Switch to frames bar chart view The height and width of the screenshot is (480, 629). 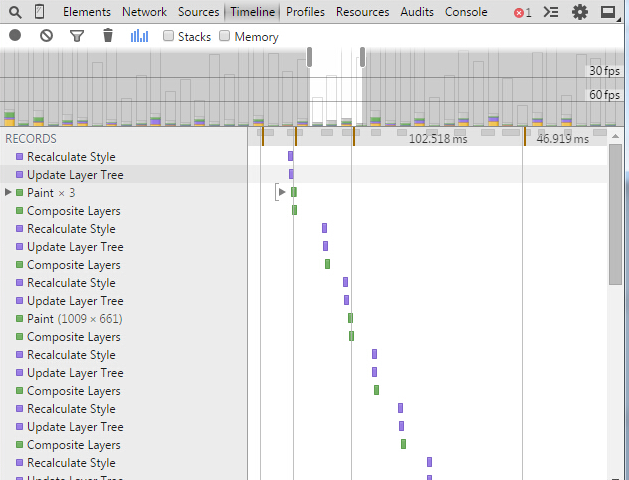[139, 36]
